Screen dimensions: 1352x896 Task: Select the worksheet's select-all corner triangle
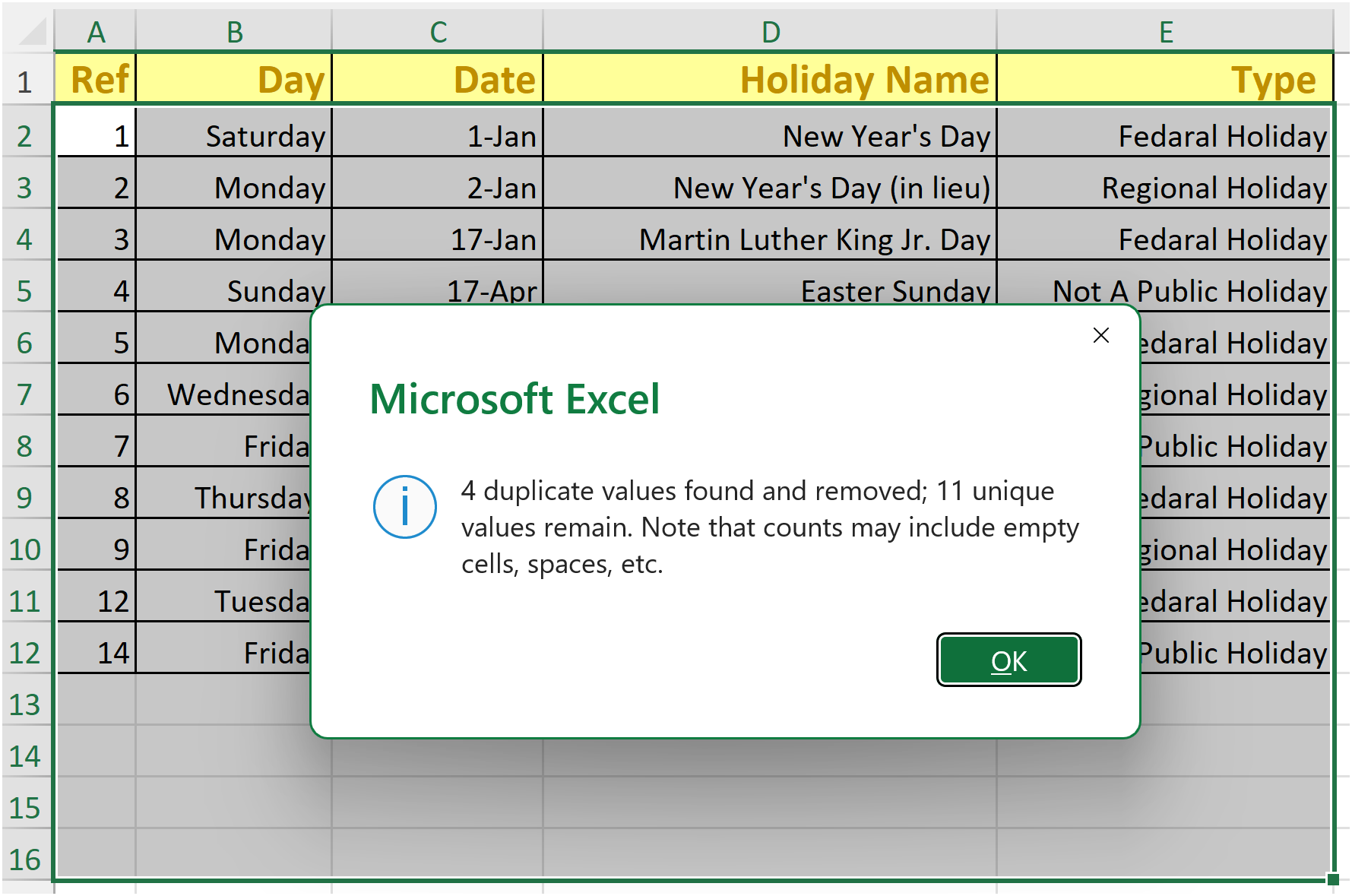click(30, 32)
